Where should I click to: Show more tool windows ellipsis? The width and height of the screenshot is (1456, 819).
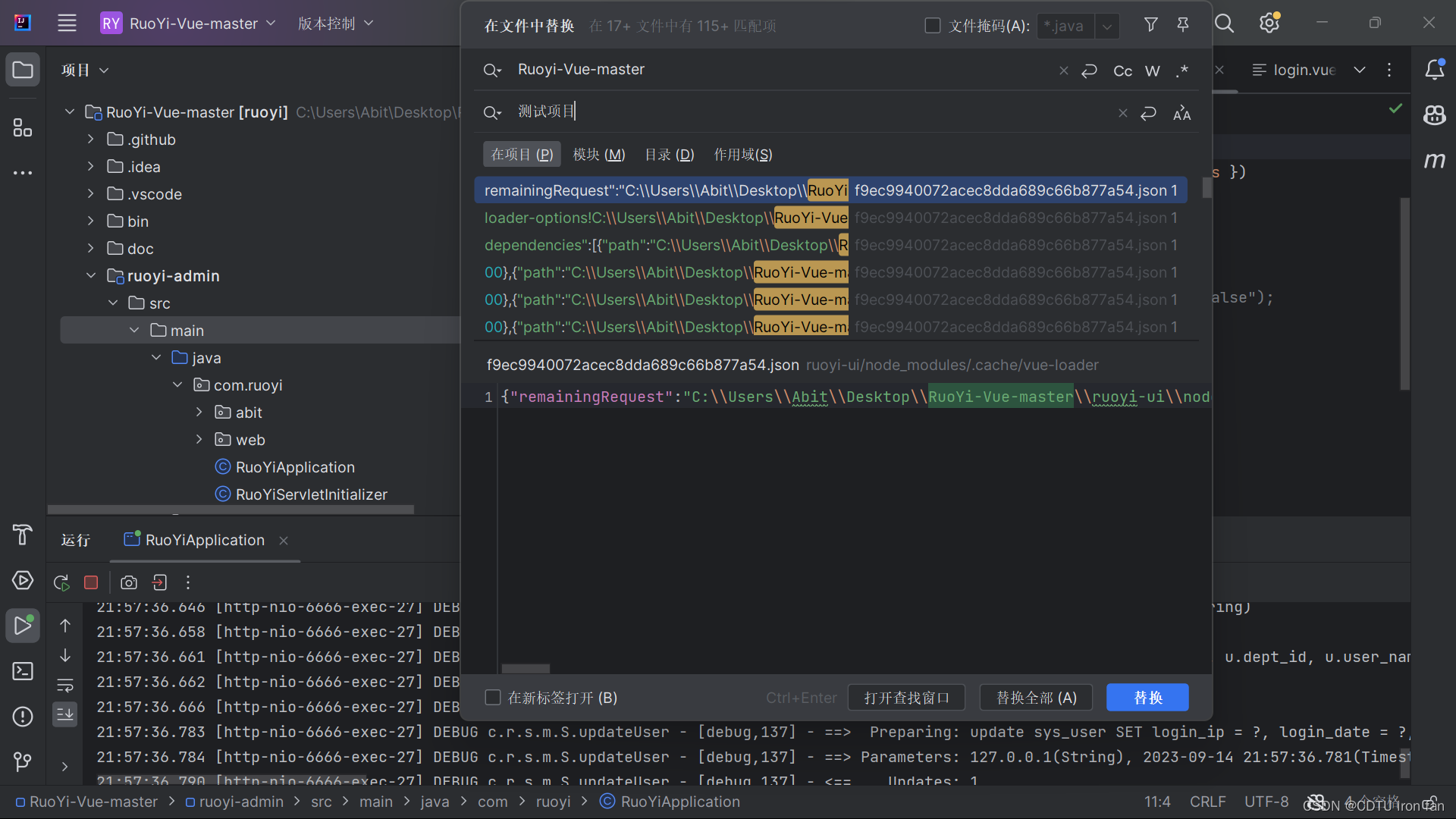point(23,173)
